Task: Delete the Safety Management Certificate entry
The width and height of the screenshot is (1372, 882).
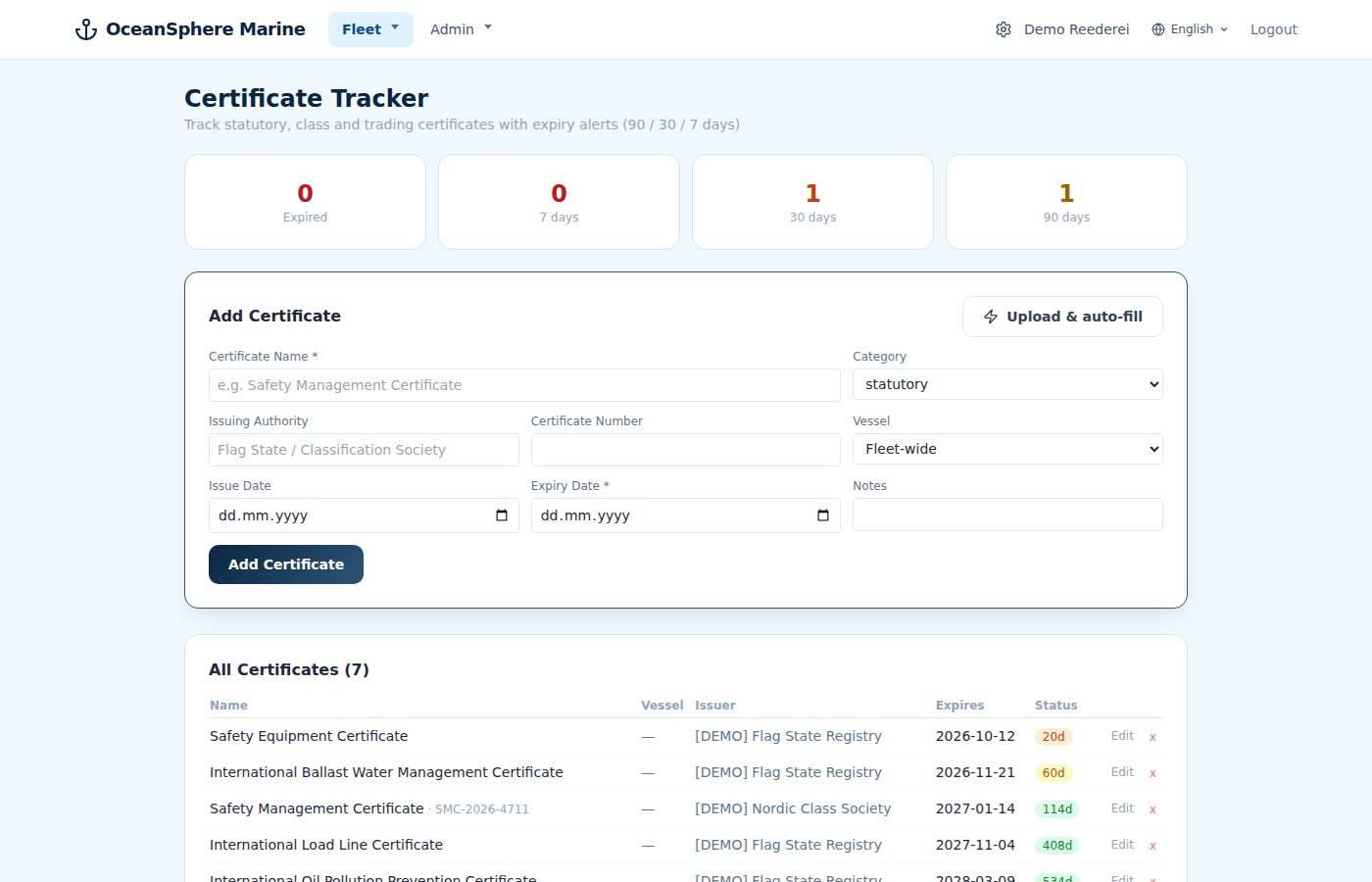Action: tap(1152, 809)
